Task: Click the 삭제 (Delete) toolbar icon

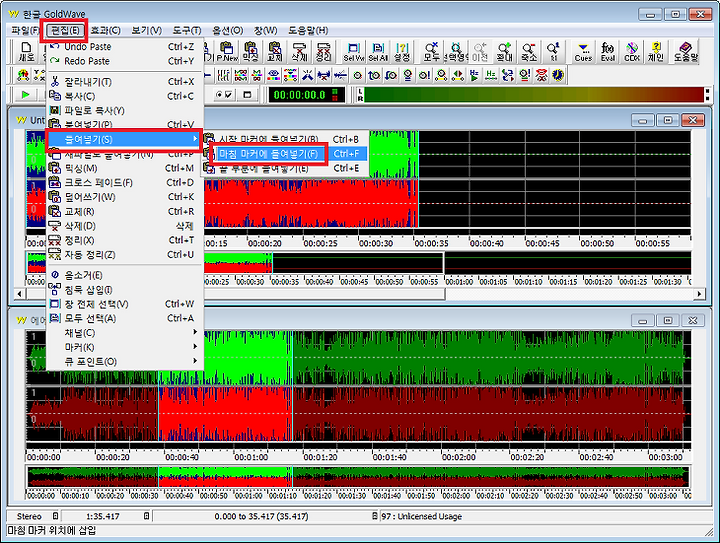Action: (x=299, y=51)
